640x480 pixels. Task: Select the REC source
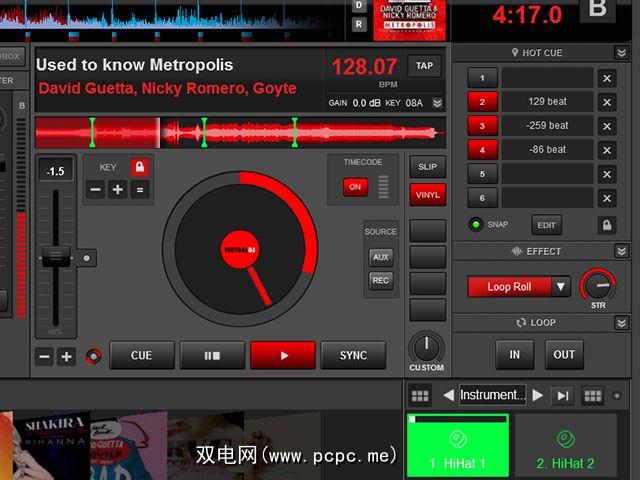click(x=381, y=280)
